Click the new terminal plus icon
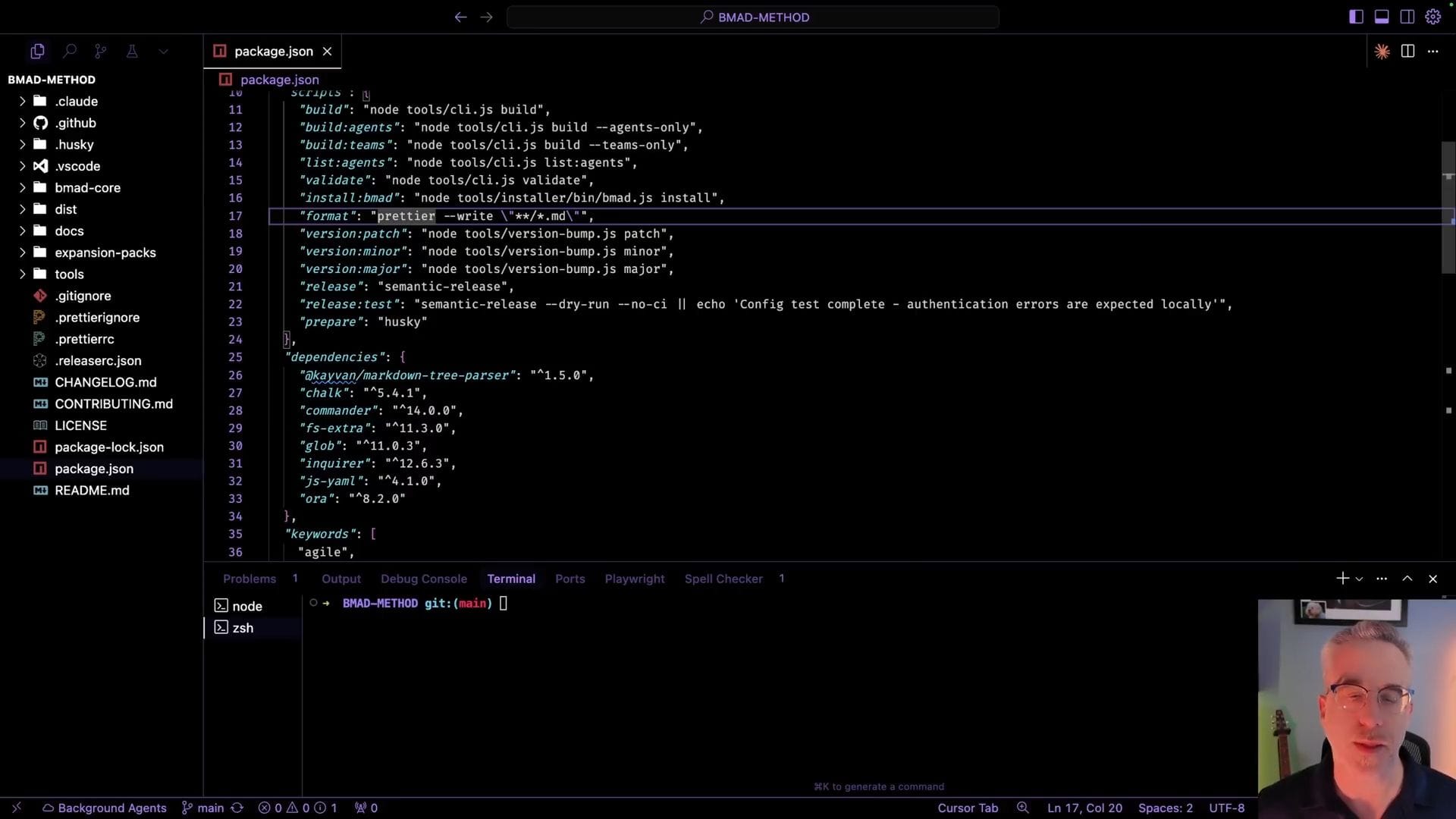Viewport: 1456px width, 819px height. 1342,579
